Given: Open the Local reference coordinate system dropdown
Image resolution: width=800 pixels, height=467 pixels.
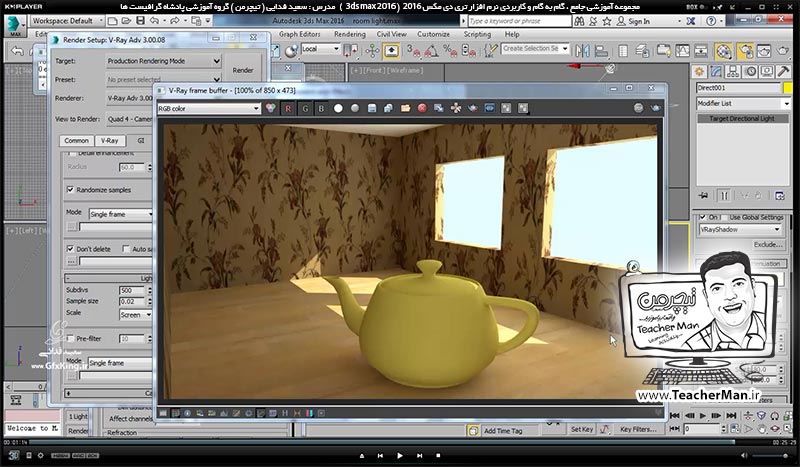Looking at the screenshot, I should (320, 49).
